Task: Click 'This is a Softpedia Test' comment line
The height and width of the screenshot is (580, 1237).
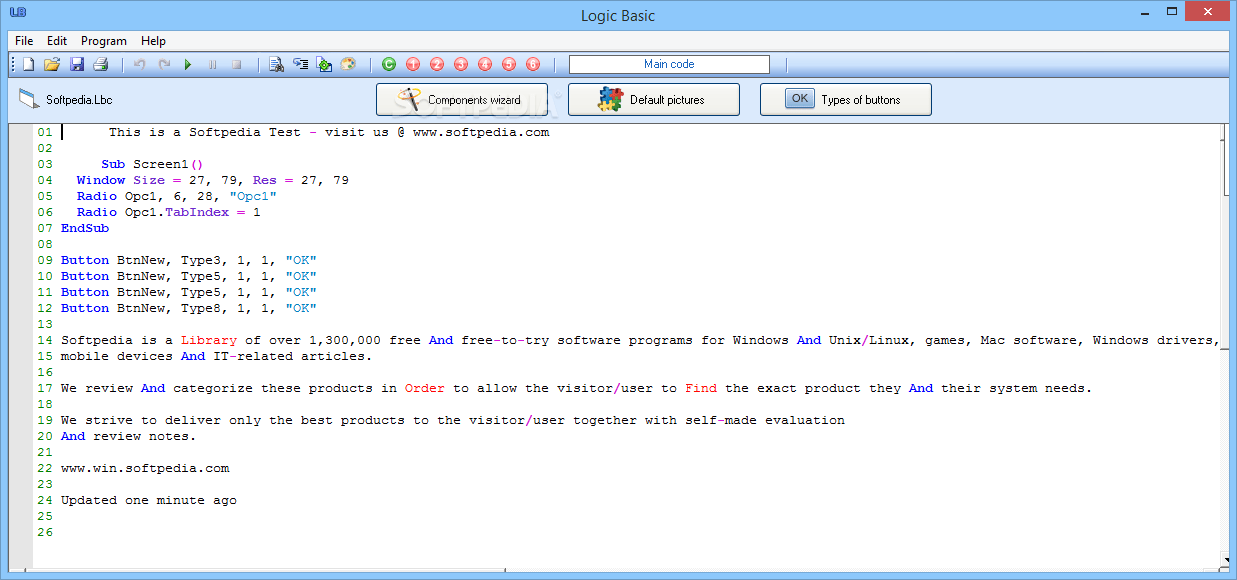Action: (329, 132)
